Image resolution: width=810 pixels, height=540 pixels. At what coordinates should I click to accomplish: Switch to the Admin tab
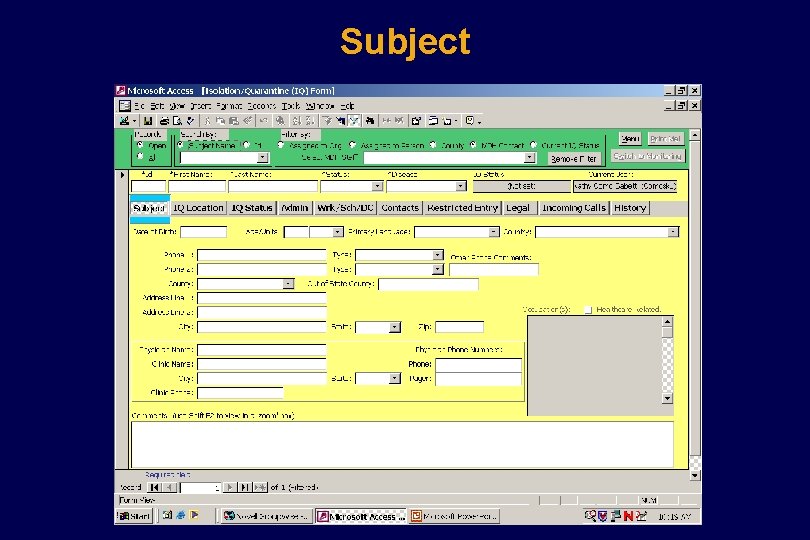[294, 208]
